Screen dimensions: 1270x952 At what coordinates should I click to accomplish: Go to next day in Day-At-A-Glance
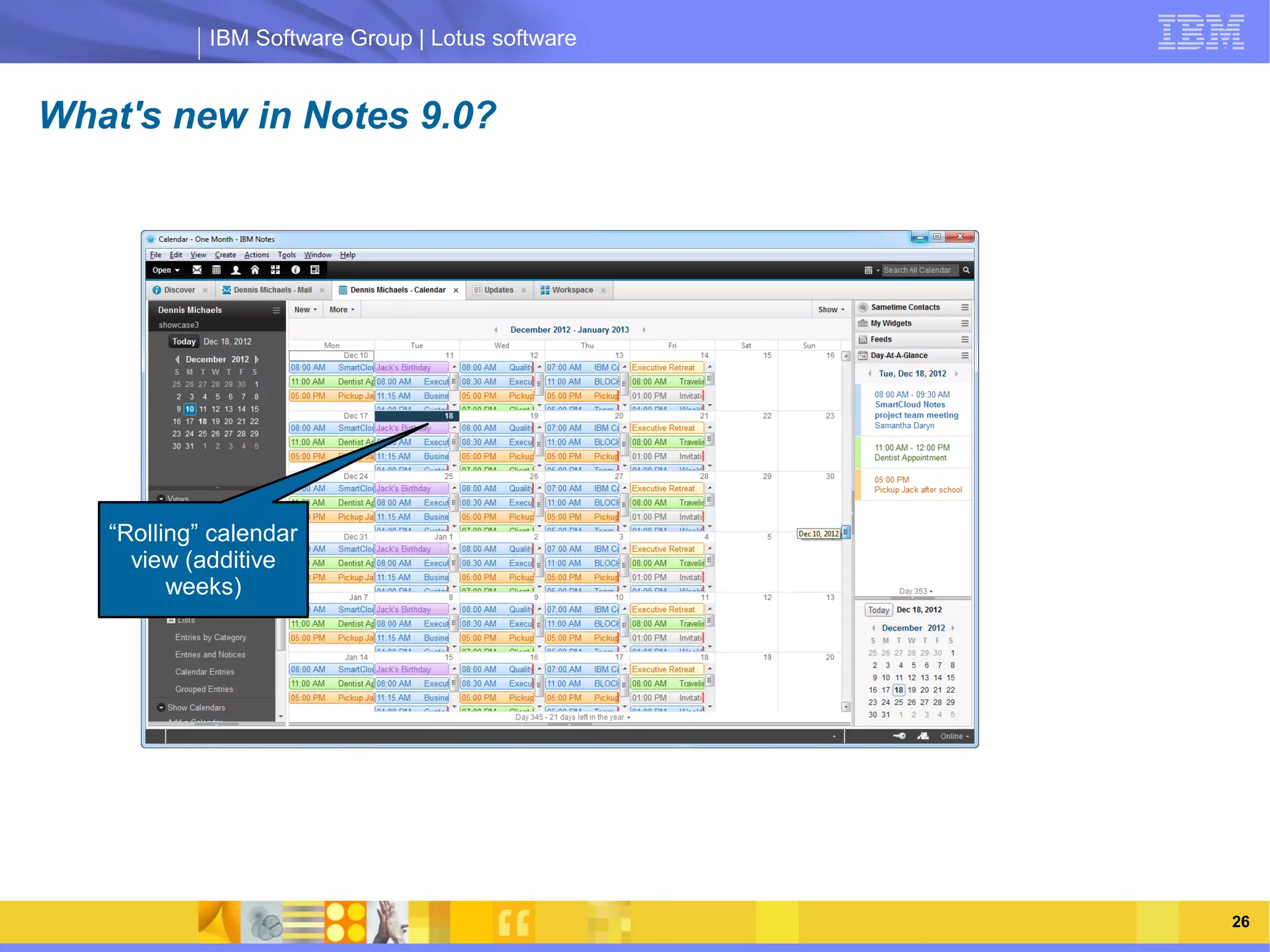[957, 374]
